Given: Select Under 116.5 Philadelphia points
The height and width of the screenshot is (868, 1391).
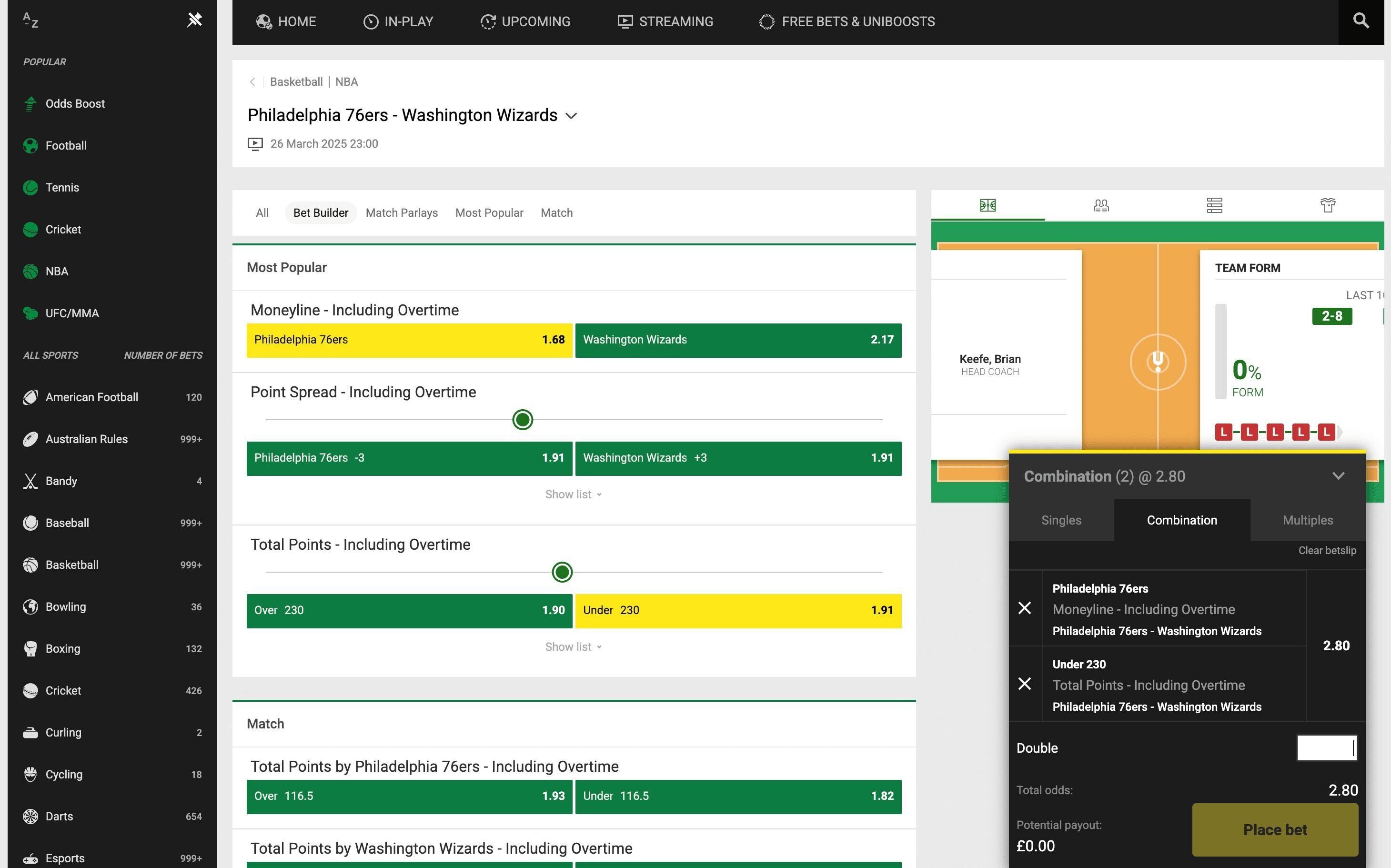Looking at the screenshot, I should [738, 797].
